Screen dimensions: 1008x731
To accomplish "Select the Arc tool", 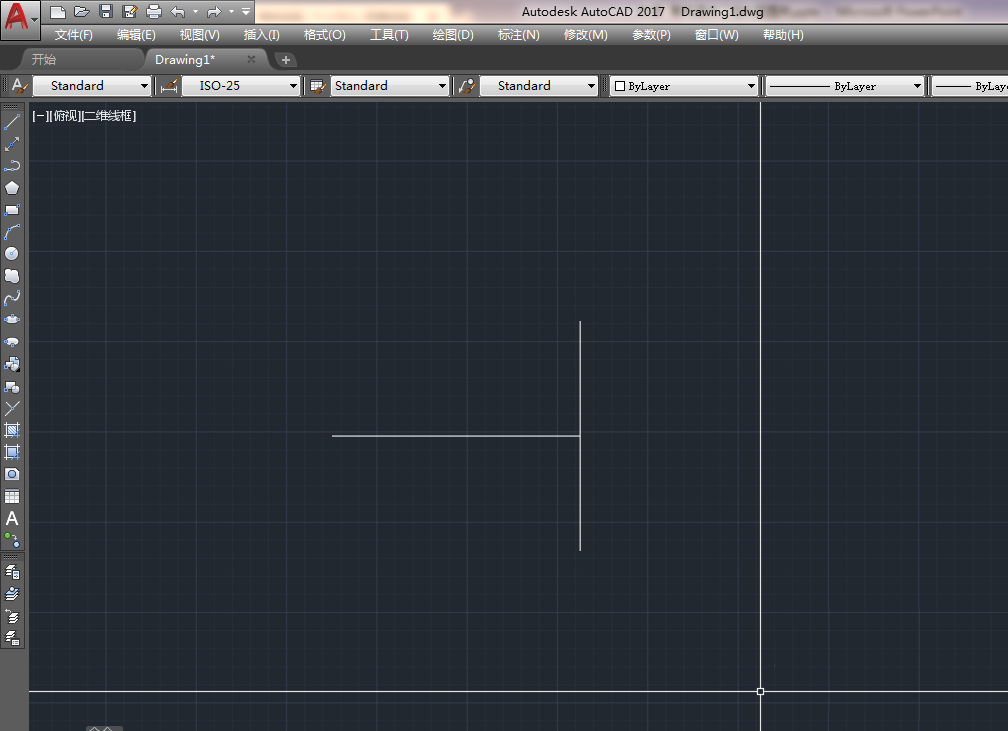I will click(12, 231).
